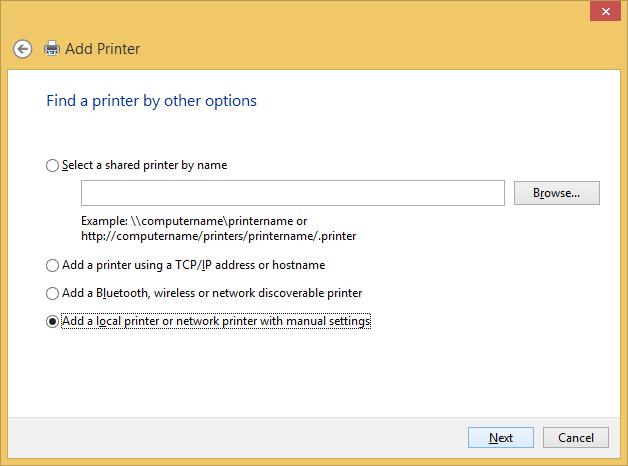The width and height of the screenshot is (628, 466).
Task: Click the Add Printer title text
Action: pyautogui.click(x=103, y=49)
